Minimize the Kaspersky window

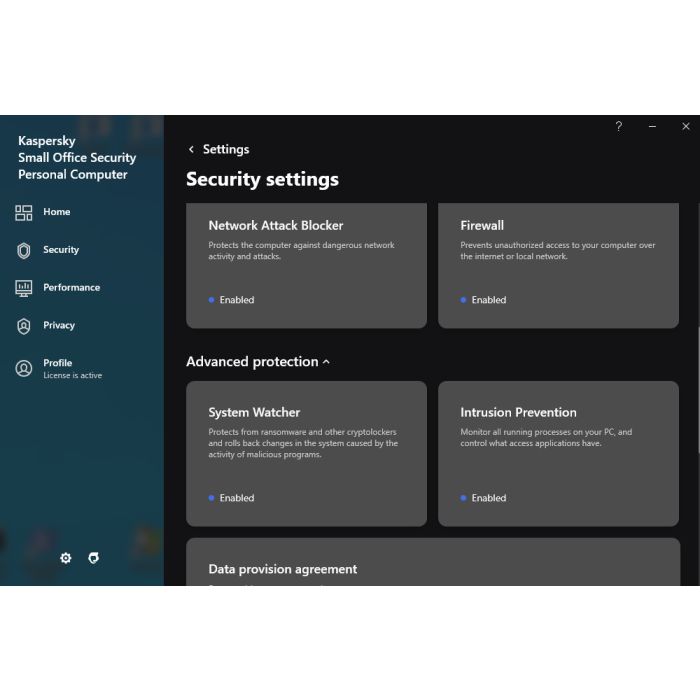(x=652, y=127)
